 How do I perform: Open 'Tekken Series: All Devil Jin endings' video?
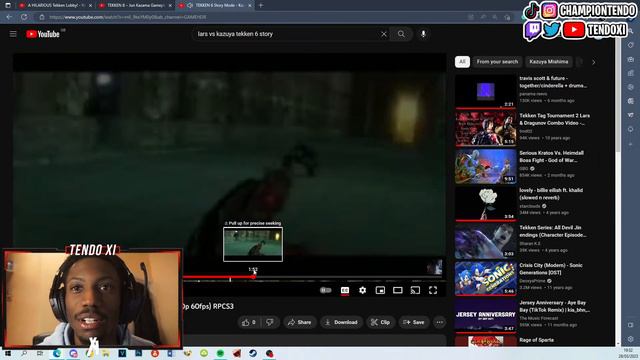coord(553,231)
